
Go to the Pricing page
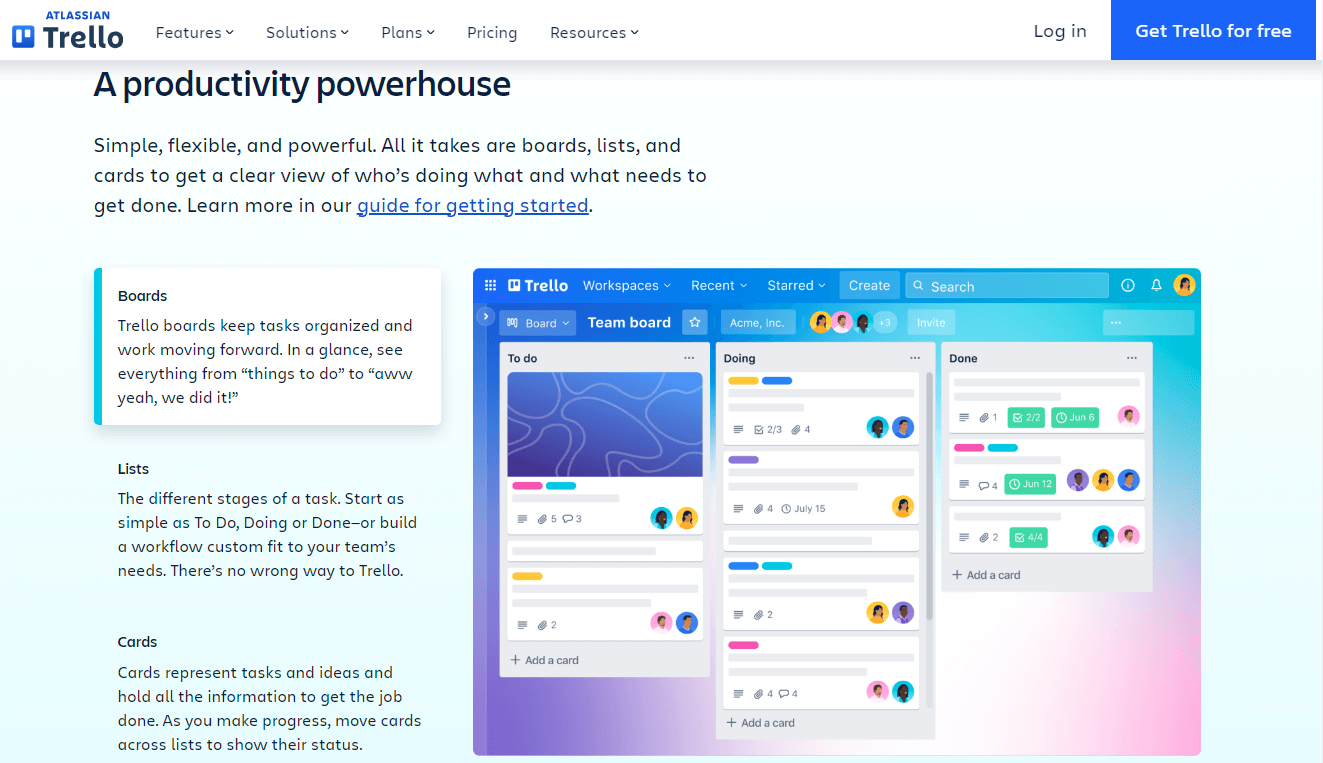[x=492, y=32]
